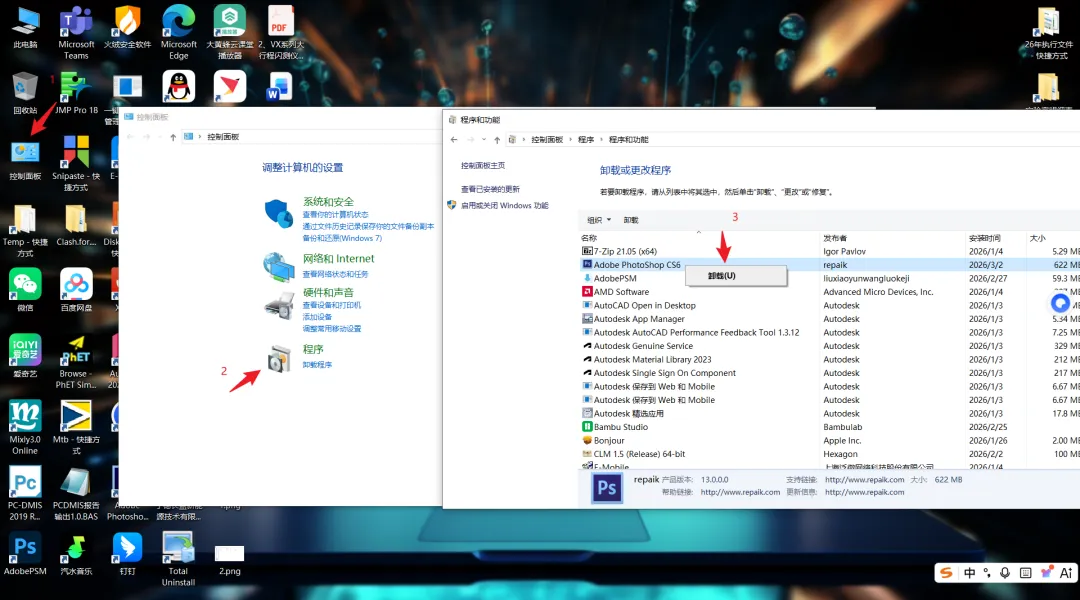
Task: Click the 卸载 toolbar button
Action: click(x=631, y=220)
